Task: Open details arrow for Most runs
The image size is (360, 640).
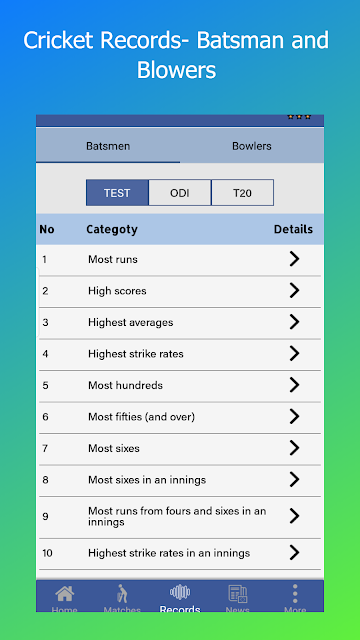Action: (294, 259)
